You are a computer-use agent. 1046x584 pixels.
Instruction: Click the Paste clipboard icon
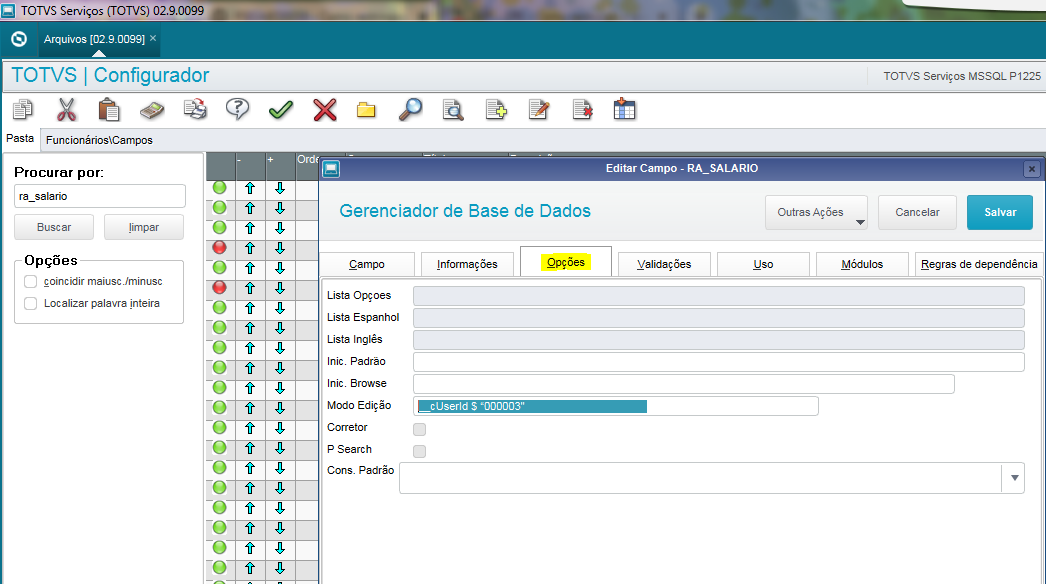click(109, 109)
